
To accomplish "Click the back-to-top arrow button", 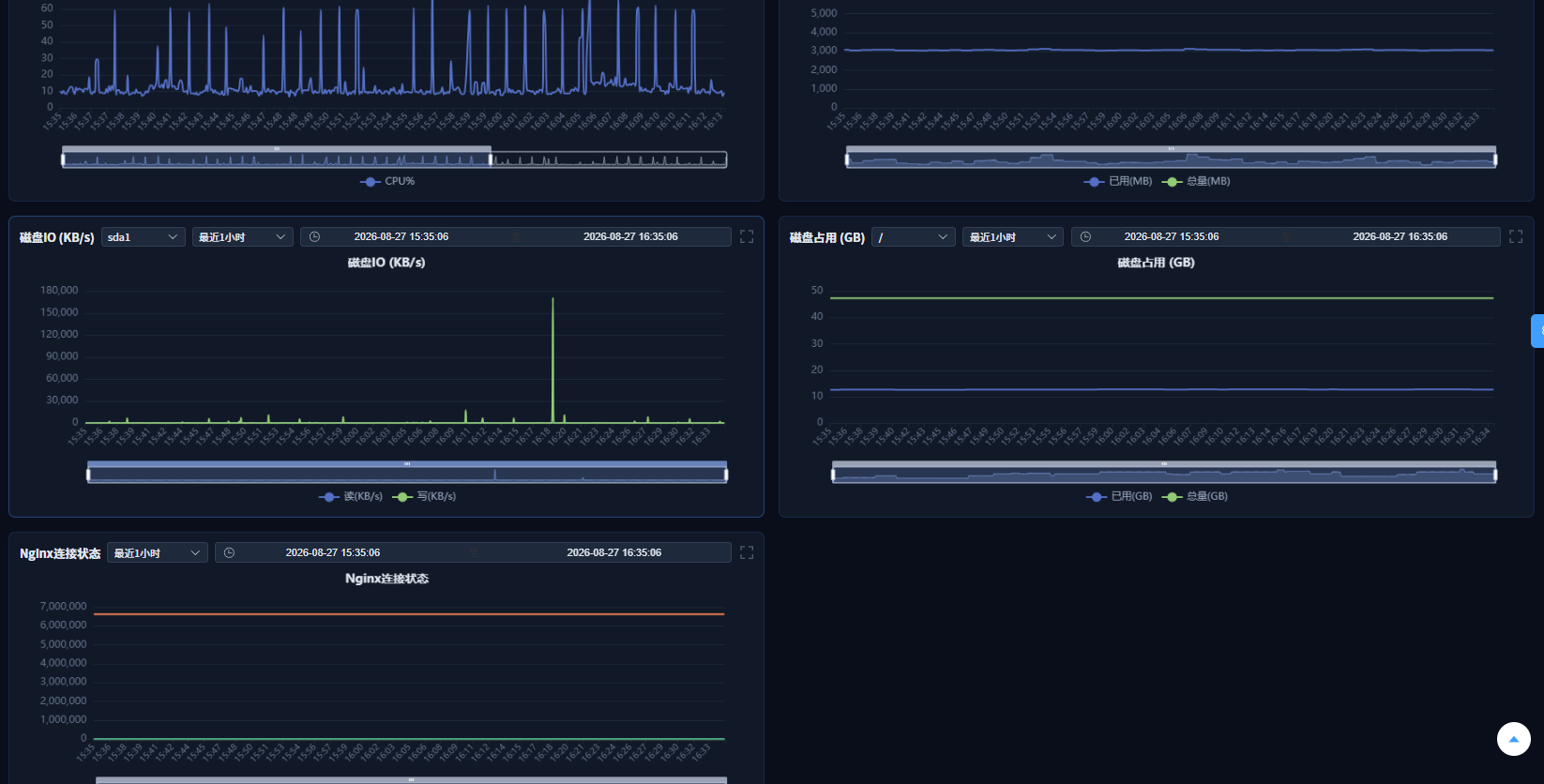I will point(1514,739).
